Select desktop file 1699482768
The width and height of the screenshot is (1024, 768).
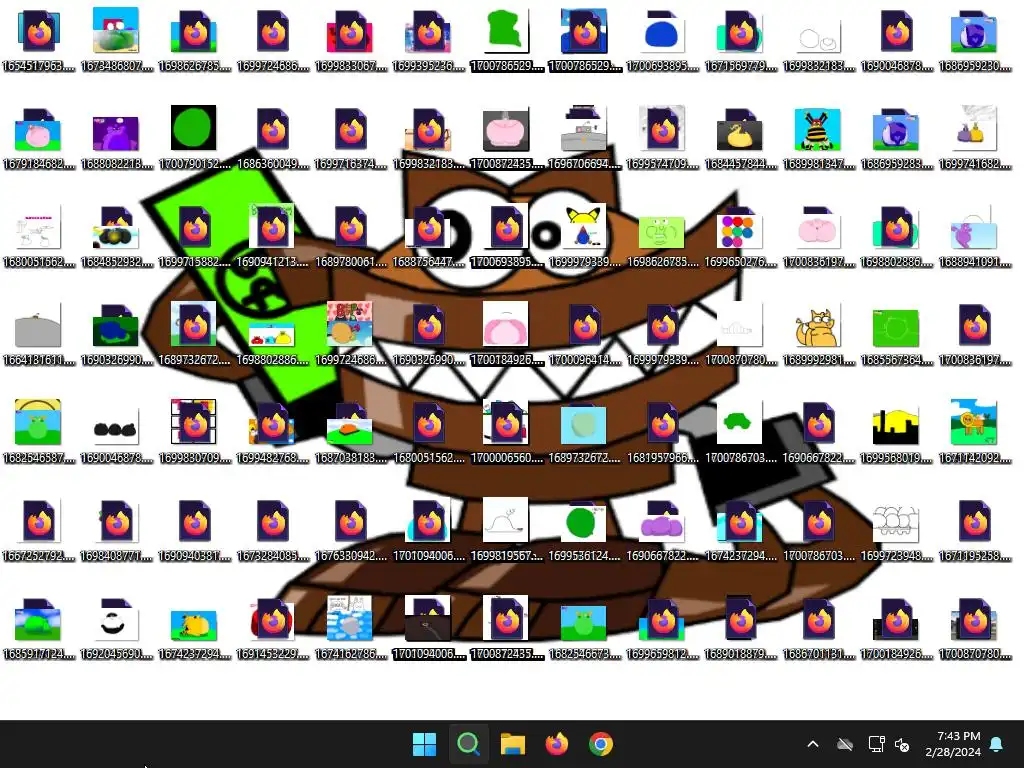point(272,431)
